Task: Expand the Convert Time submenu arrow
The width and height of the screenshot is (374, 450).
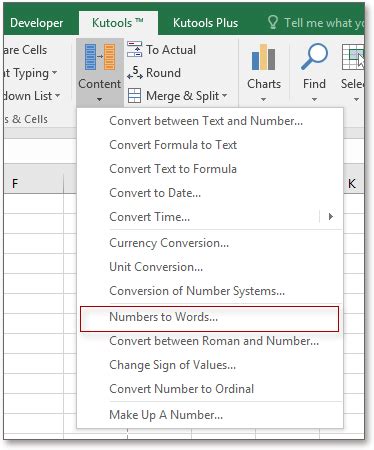Action: [x=331, y=217]
